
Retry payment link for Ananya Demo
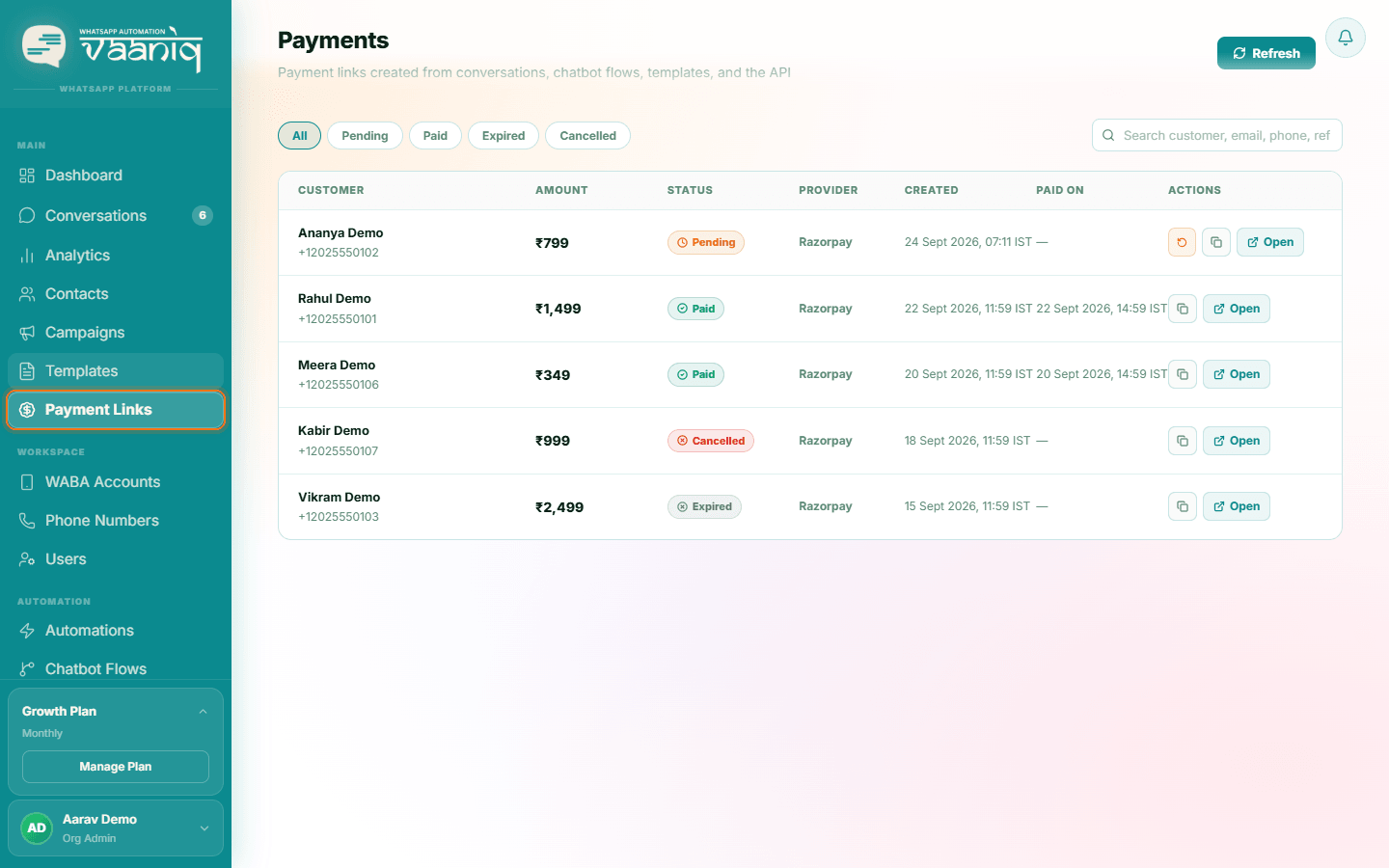point(1182,242)
